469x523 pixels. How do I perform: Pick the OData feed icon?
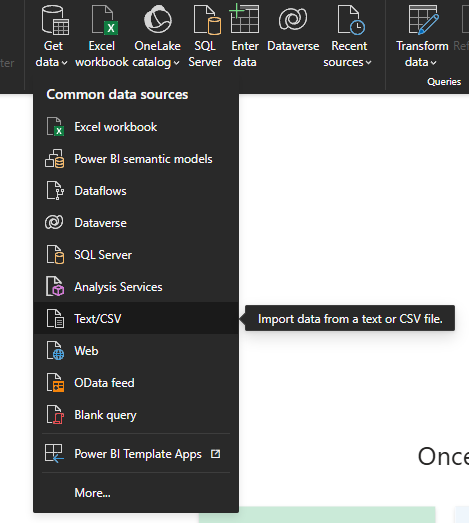click(x=55, y=383)
